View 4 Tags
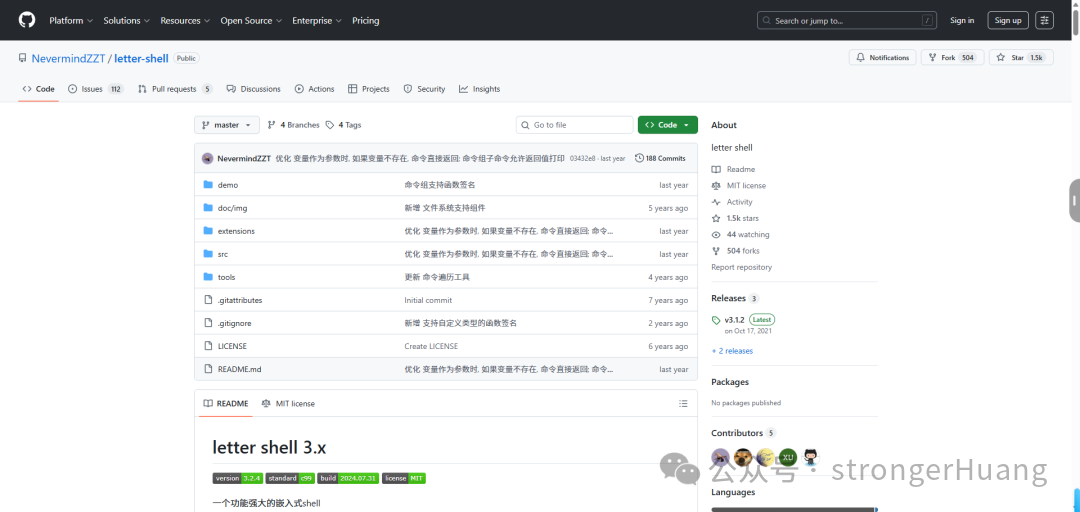 [343, 125]
